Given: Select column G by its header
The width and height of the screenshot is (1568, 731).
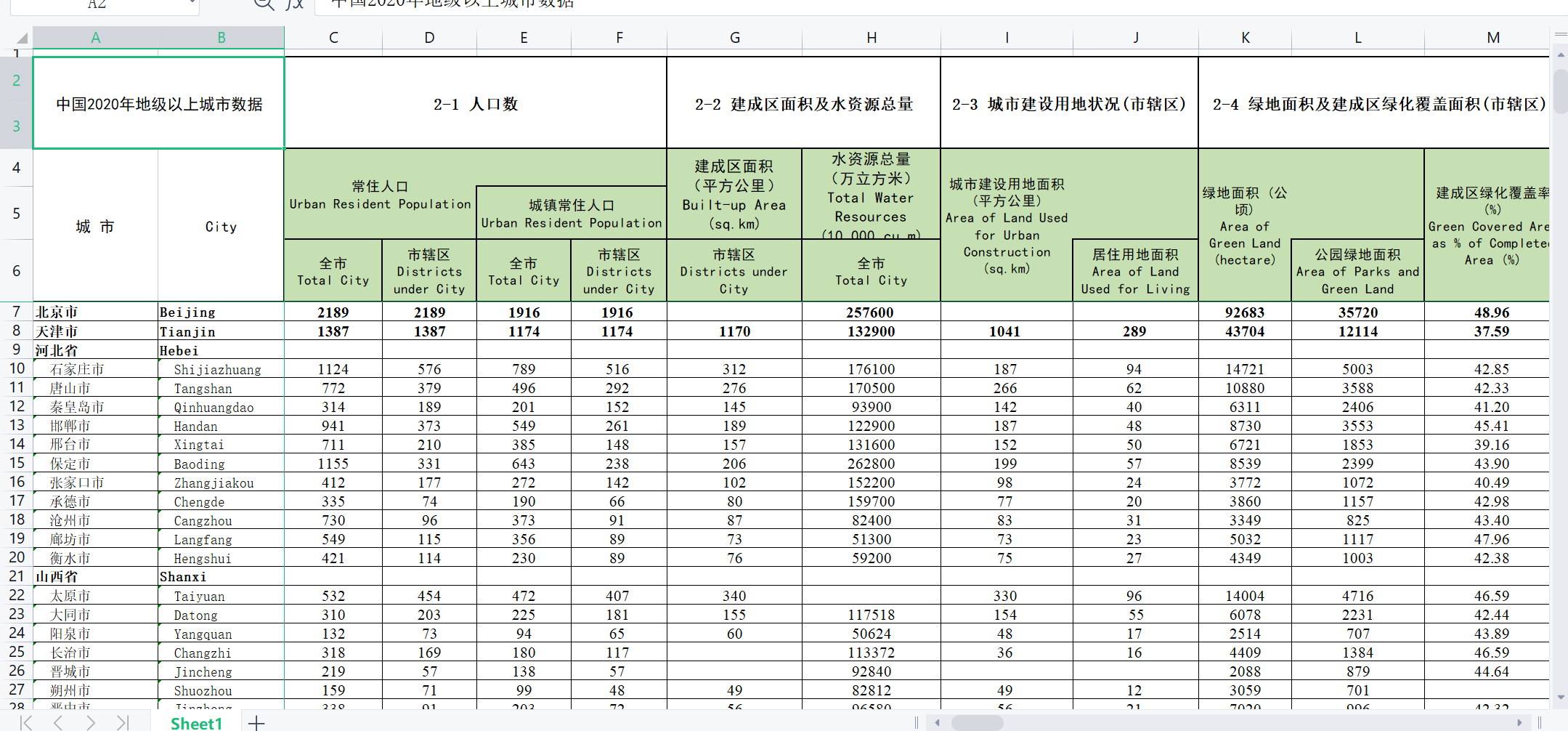Looking at the screenshot, I should [734, 38].
